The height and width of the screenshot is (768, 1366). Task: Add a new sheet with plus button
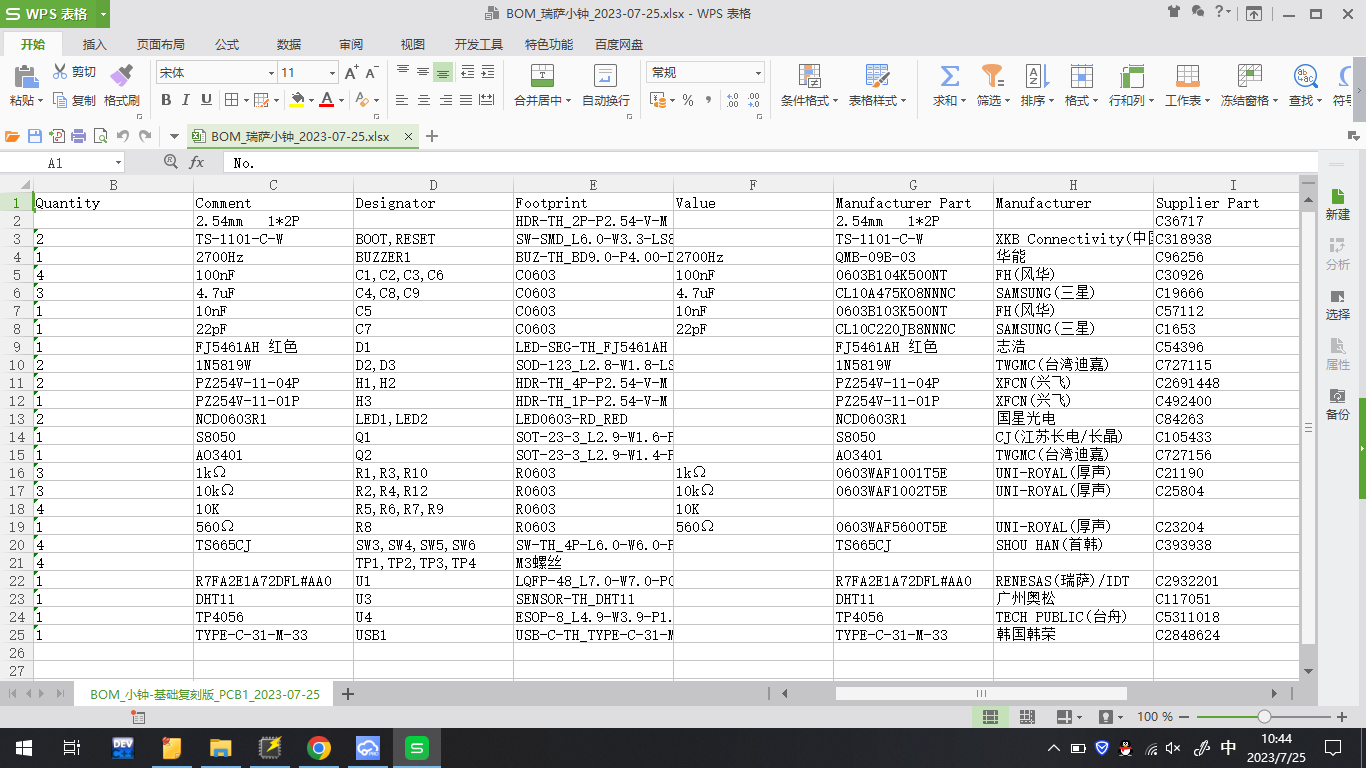[348, 694]
